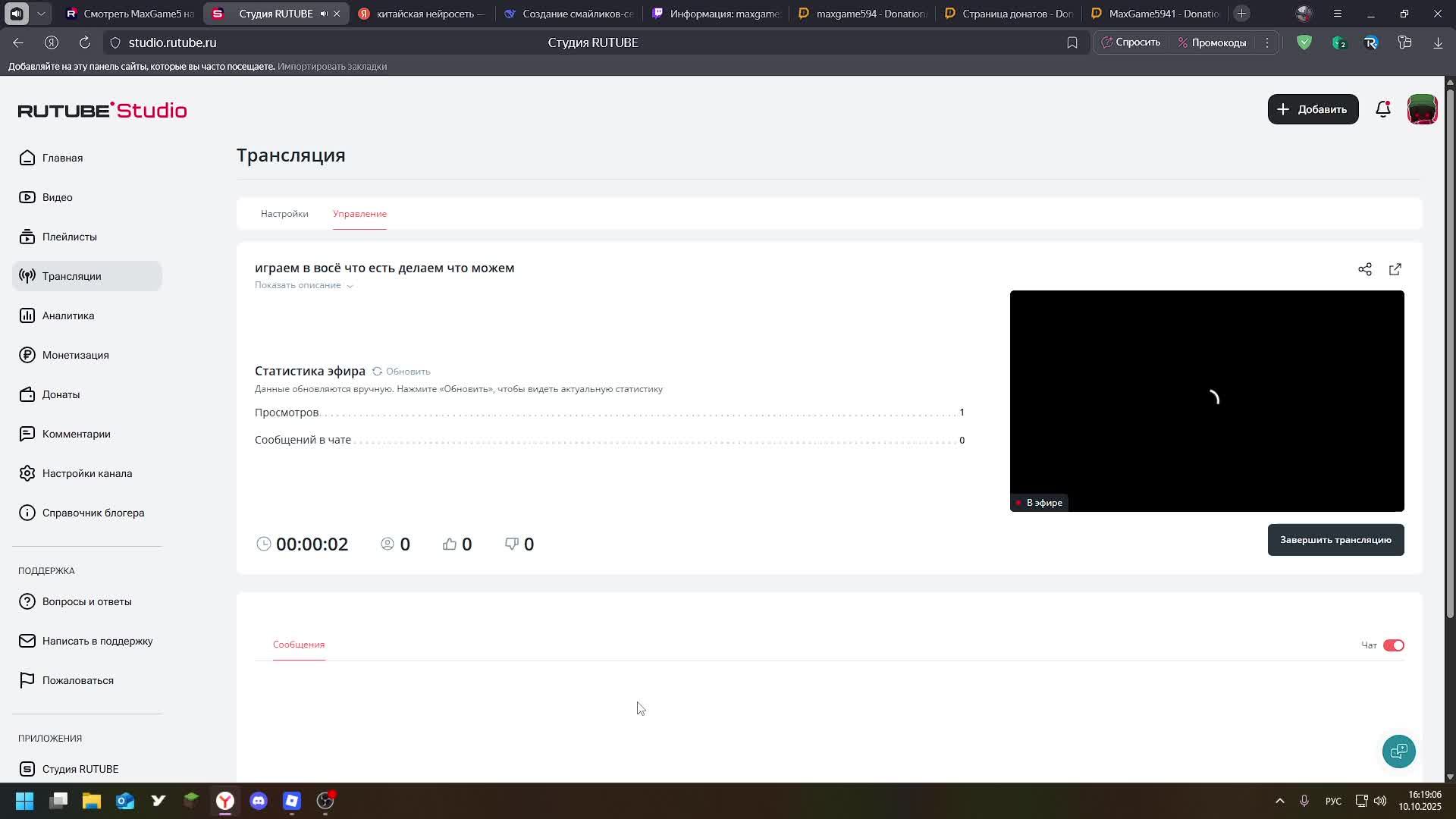
Task: Click the Добавить button
Action: (1313, 109)
